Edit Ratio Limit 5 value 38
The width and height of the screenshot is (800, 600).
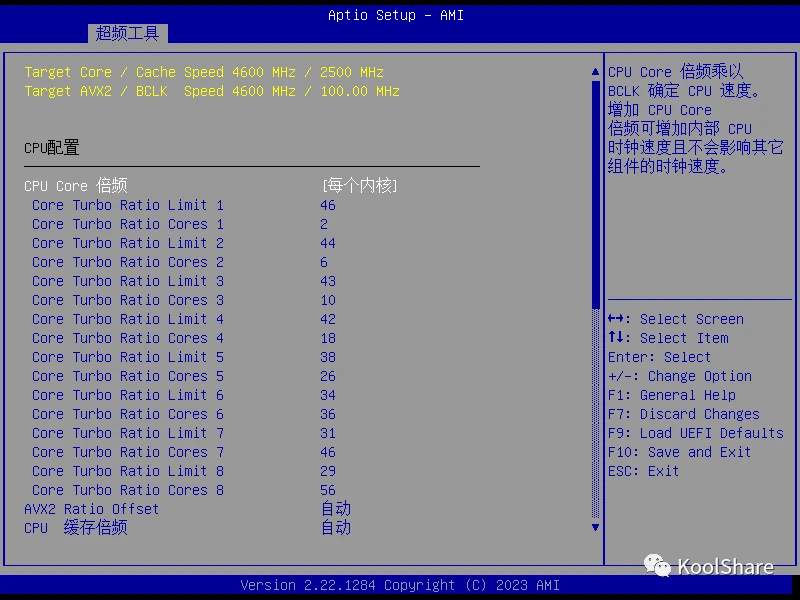pos(328,357)
